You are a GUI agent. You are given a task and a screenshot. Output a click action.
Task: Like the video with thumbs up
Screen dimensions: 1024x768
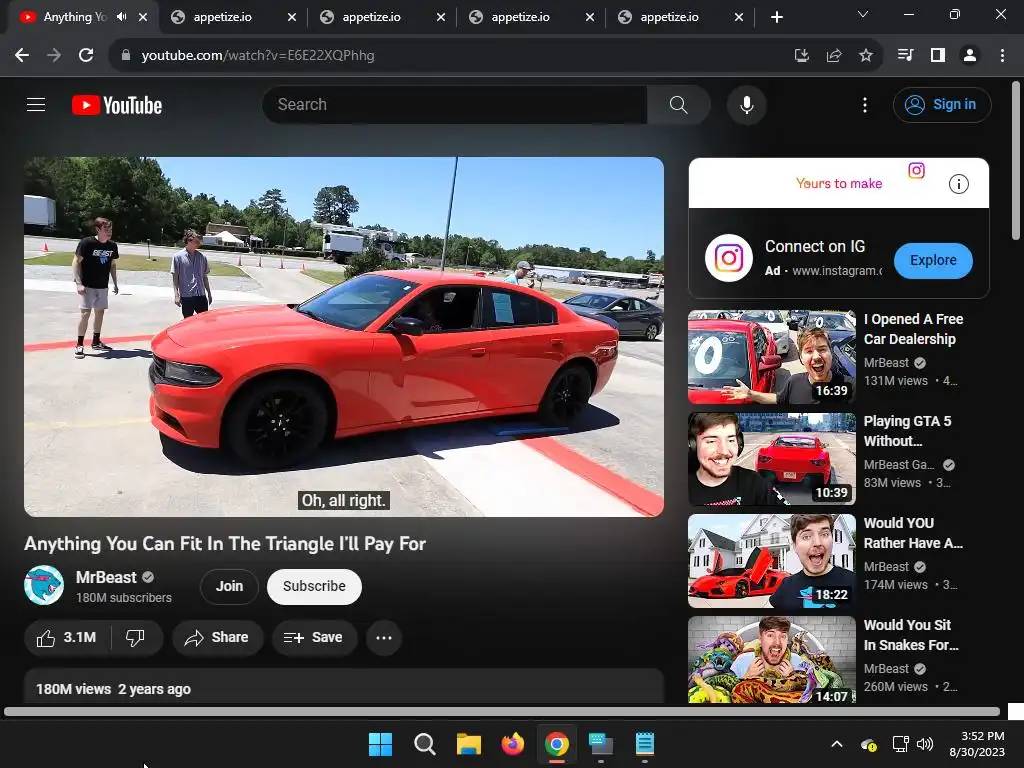(x=67, y=637)
